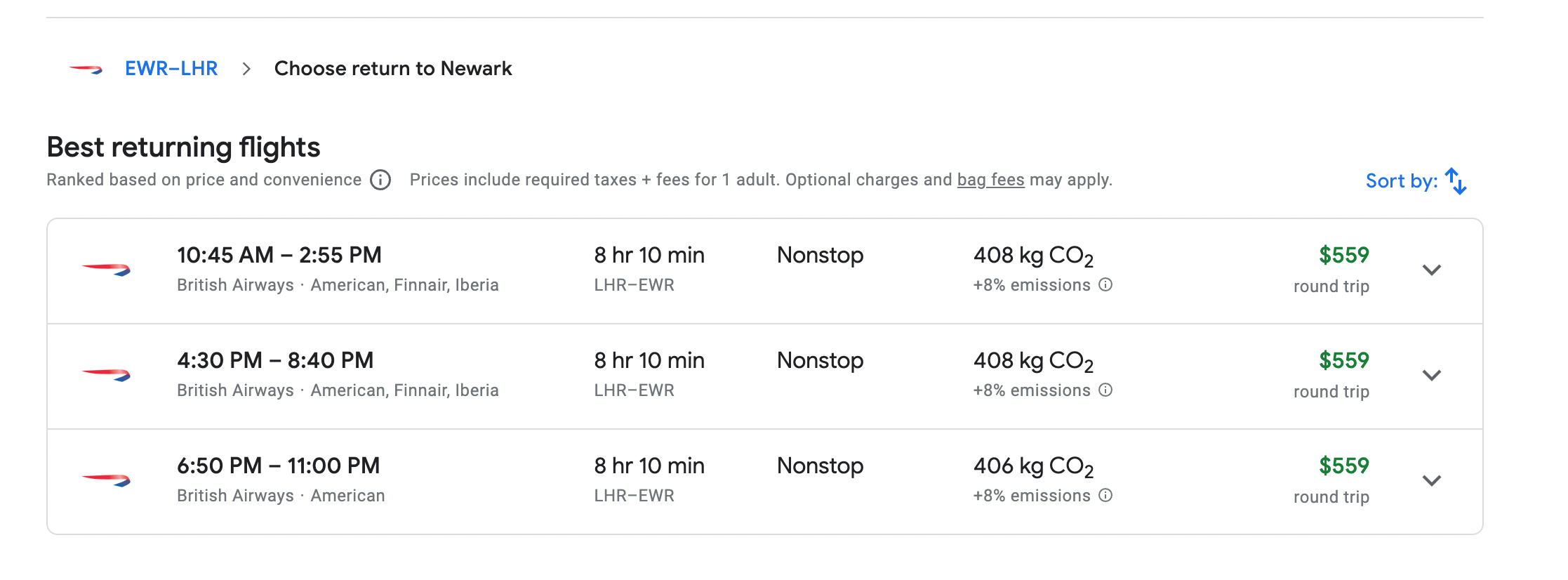Click emissions info icon on 4:30 PM flight
The image size is (1568, 580).
(1105, 390)
